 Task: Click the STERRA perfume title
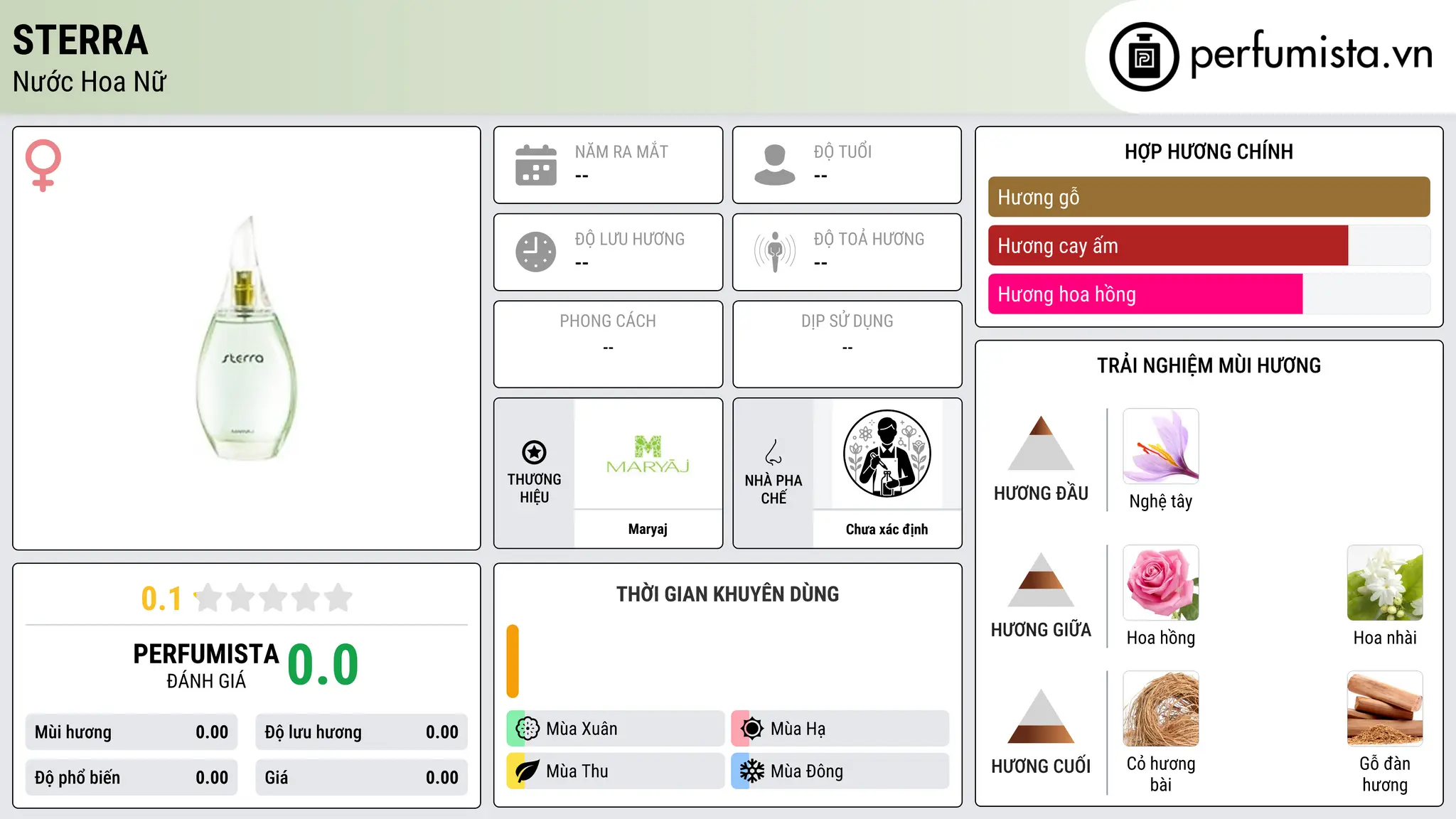point(80,40)
